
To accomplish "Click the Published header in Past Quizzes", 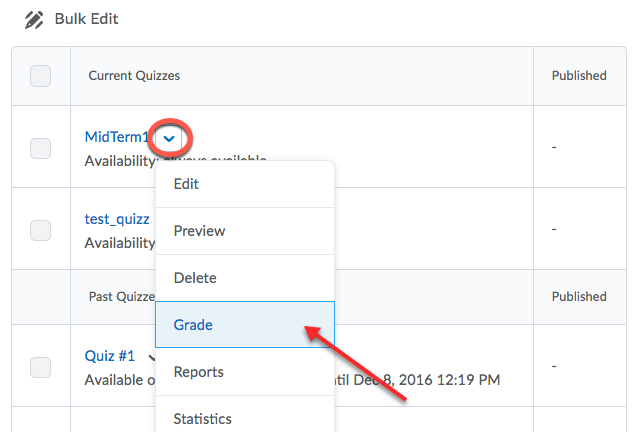I will click(x=579, y=297).
